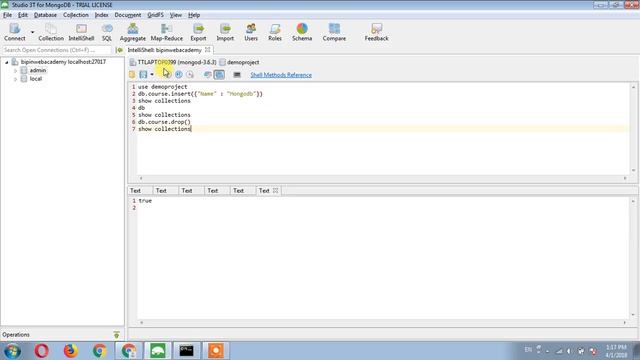
Task: Click the db.course.drop() line in editor
Action: coord(164,122)
